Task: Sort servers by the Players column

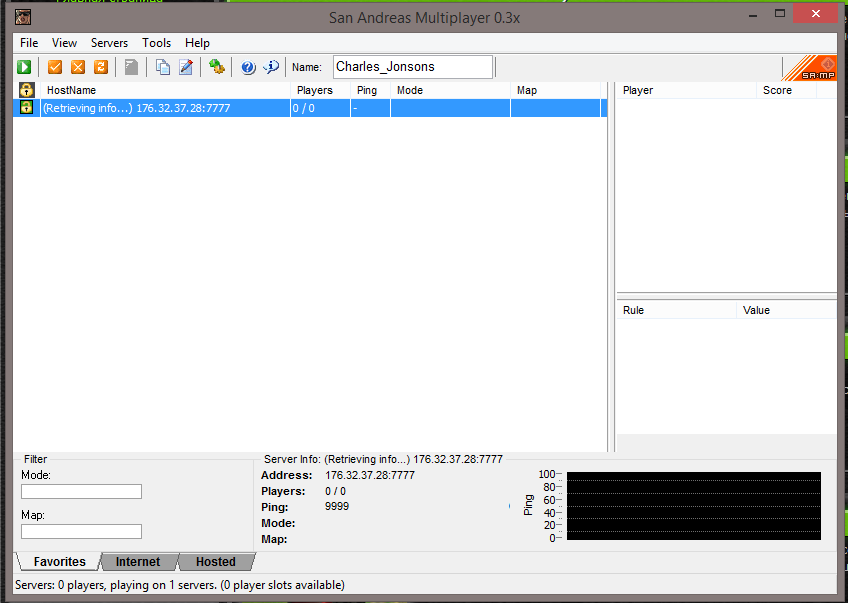Action: [321, 90]
